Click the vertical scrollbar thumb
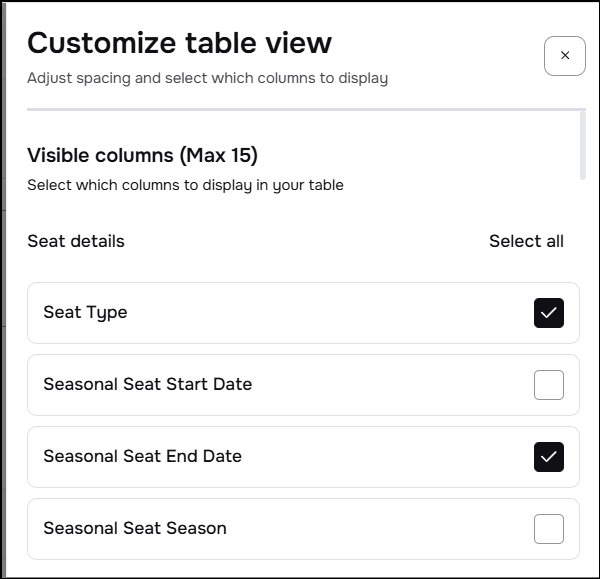 click(x=583, y=145)
